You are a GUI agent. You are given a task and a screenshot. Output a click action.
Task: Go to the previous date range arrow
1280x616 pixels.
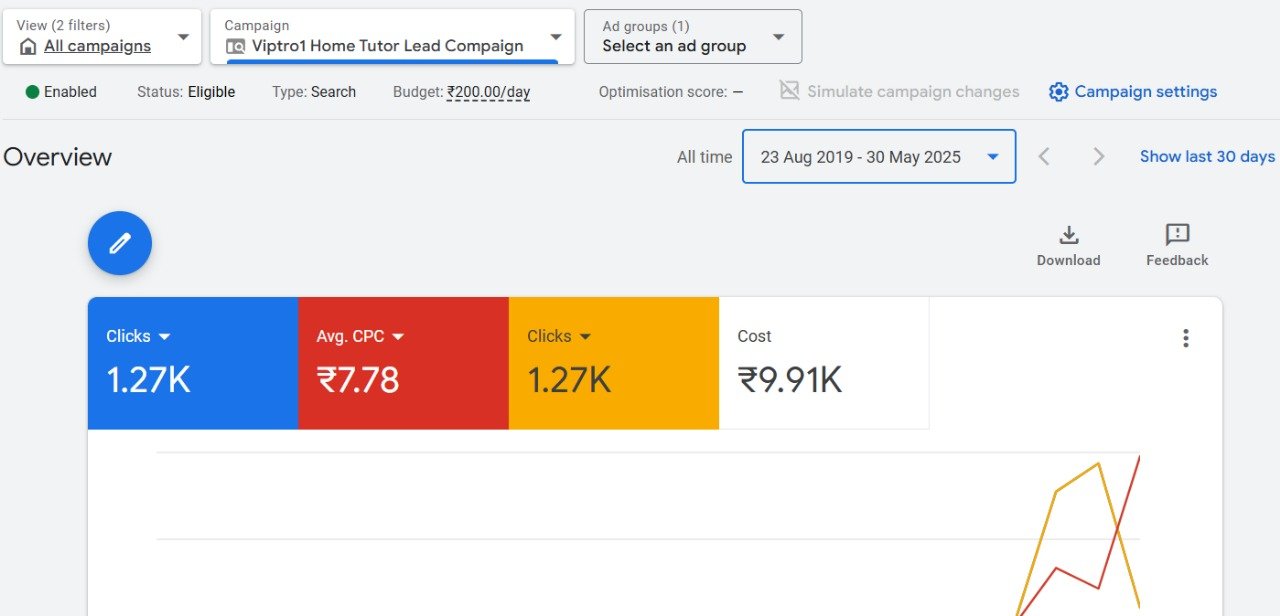pyautogui.click(x=1044, y=157)
